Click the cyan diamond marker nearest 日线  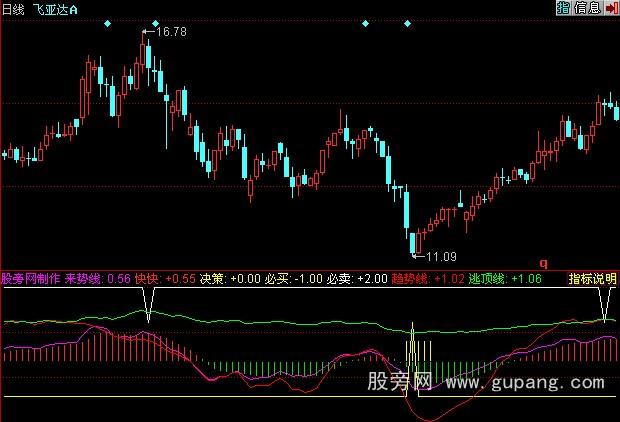106,22
